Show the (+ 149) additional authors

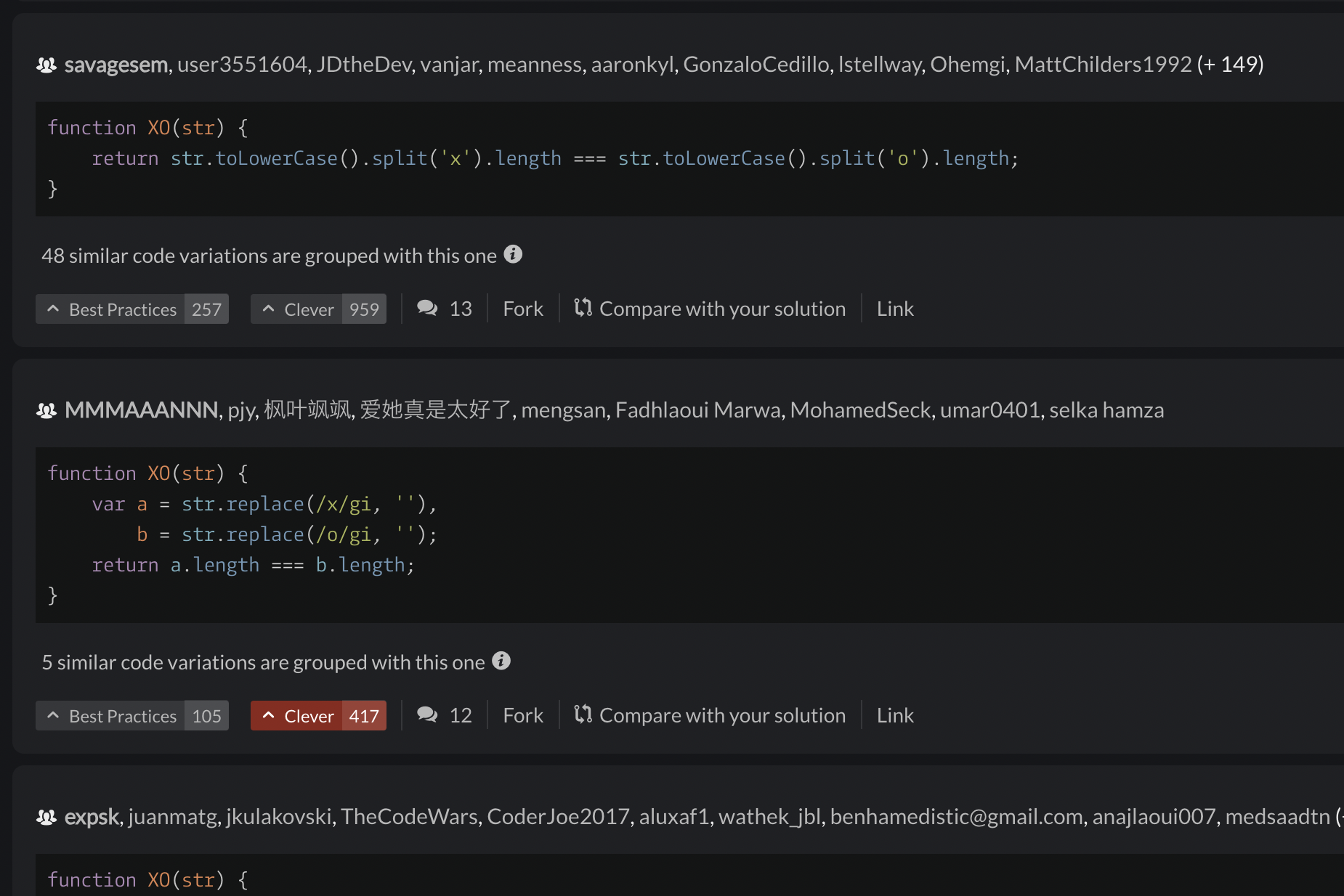tap(1231, 65)
